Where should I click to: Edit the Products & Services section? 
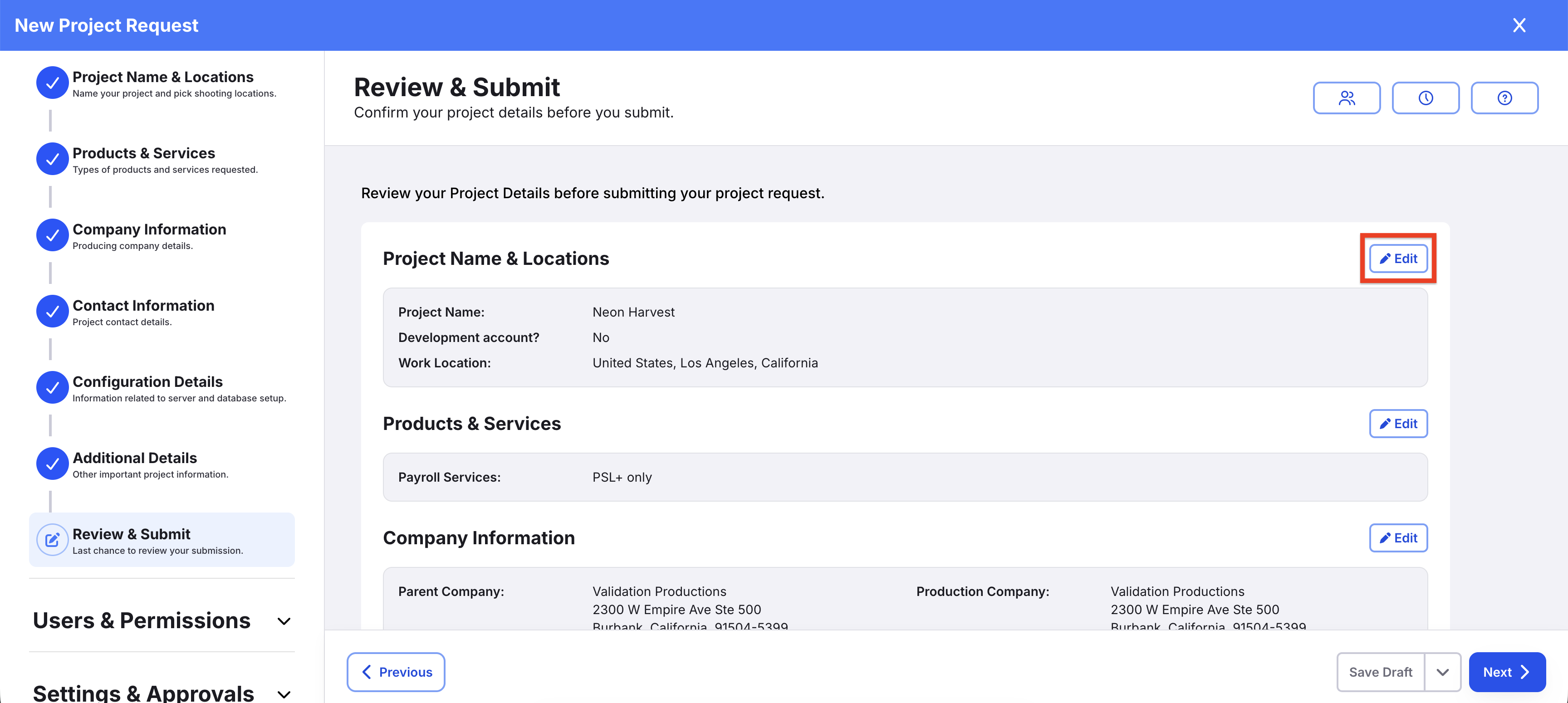[1398, 424]
